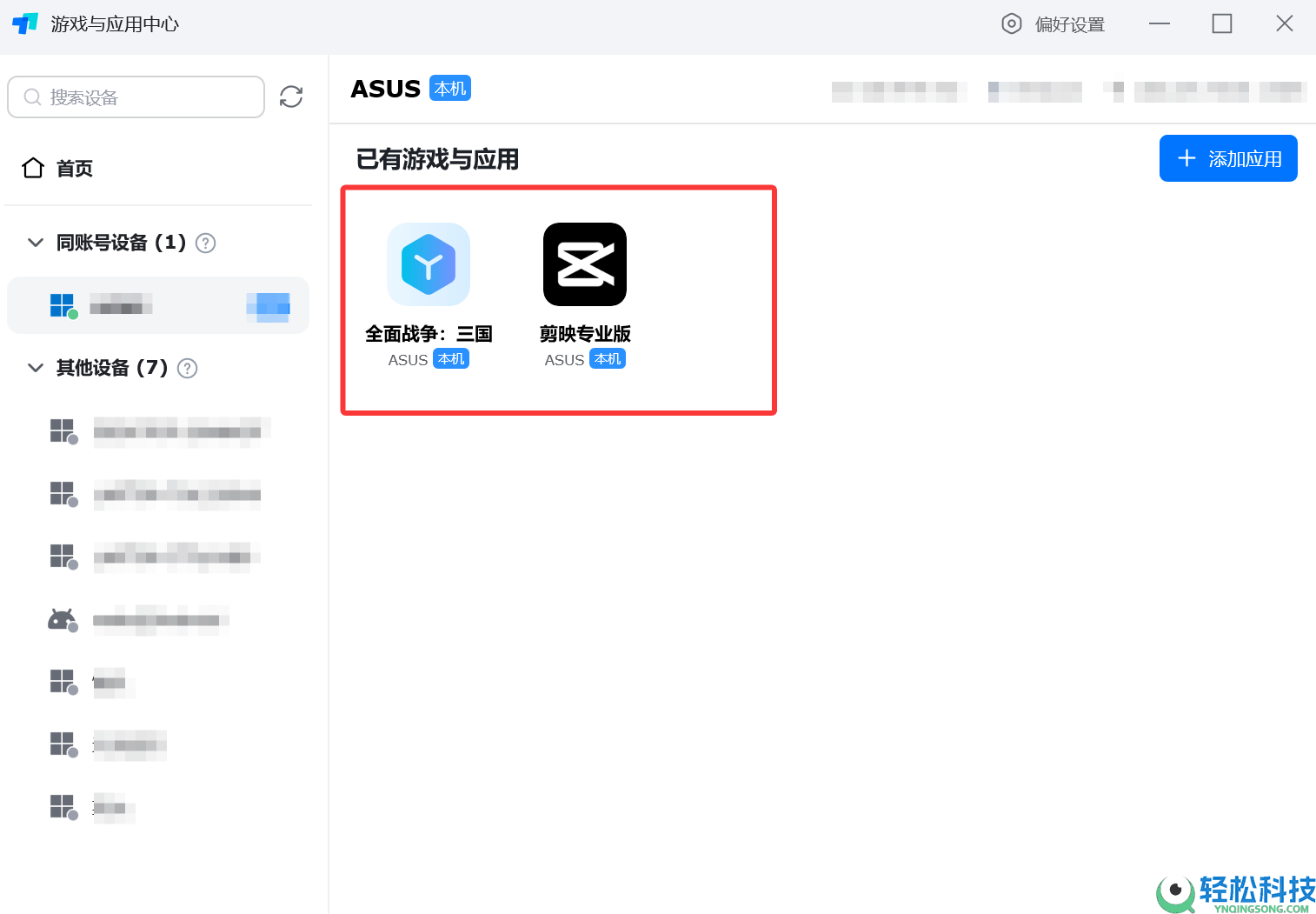Viewport: 1316px width, 914px height.
Task: Launch the 剪映专业版 app icon
Action: coord(585,264)
